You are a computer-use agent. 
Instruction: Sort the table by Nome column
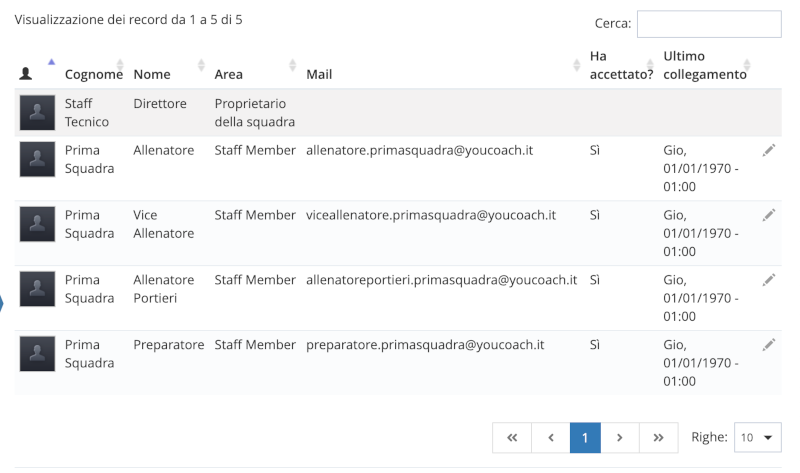point(152,74)
